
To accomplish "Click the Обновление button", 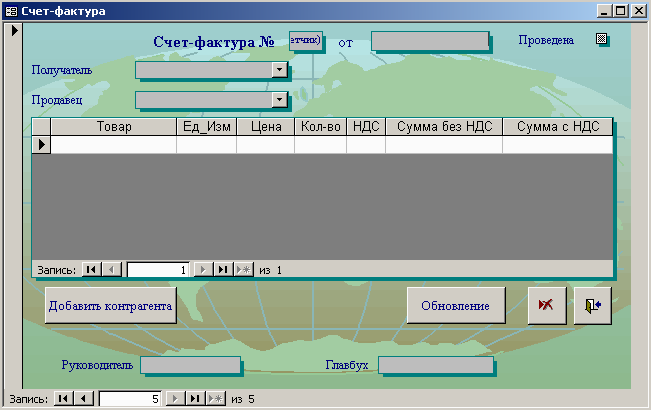I will click(x=456, y=305).
